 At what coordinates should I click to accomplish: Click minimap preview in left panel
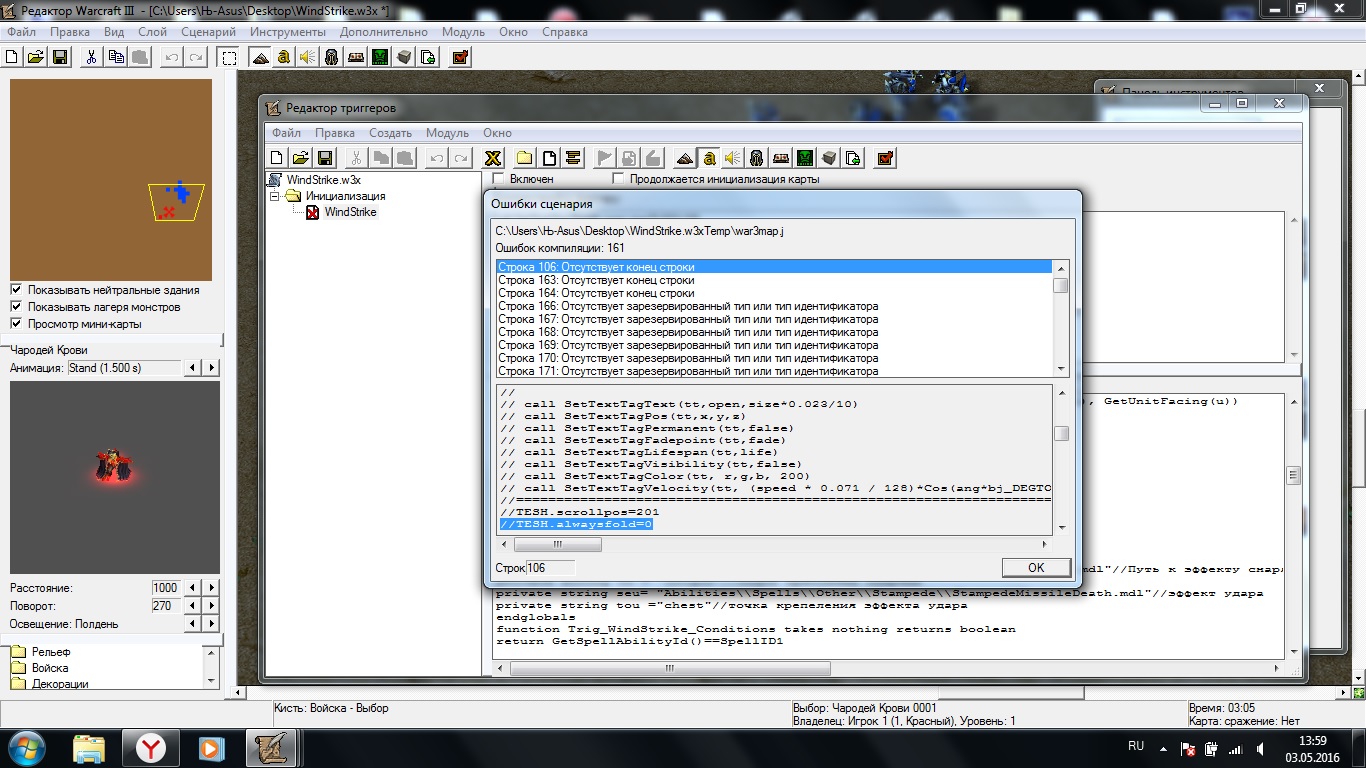point(111,180)
